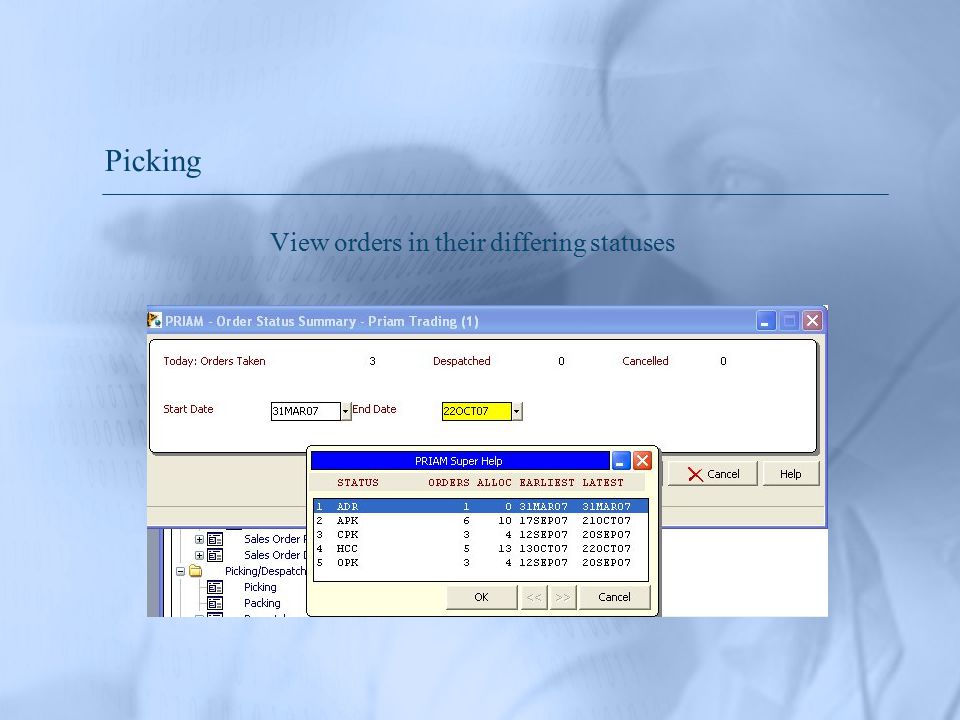This screenshot has height=720, width=960.
Task: Click the previous page << button
Action: [534, 597]
